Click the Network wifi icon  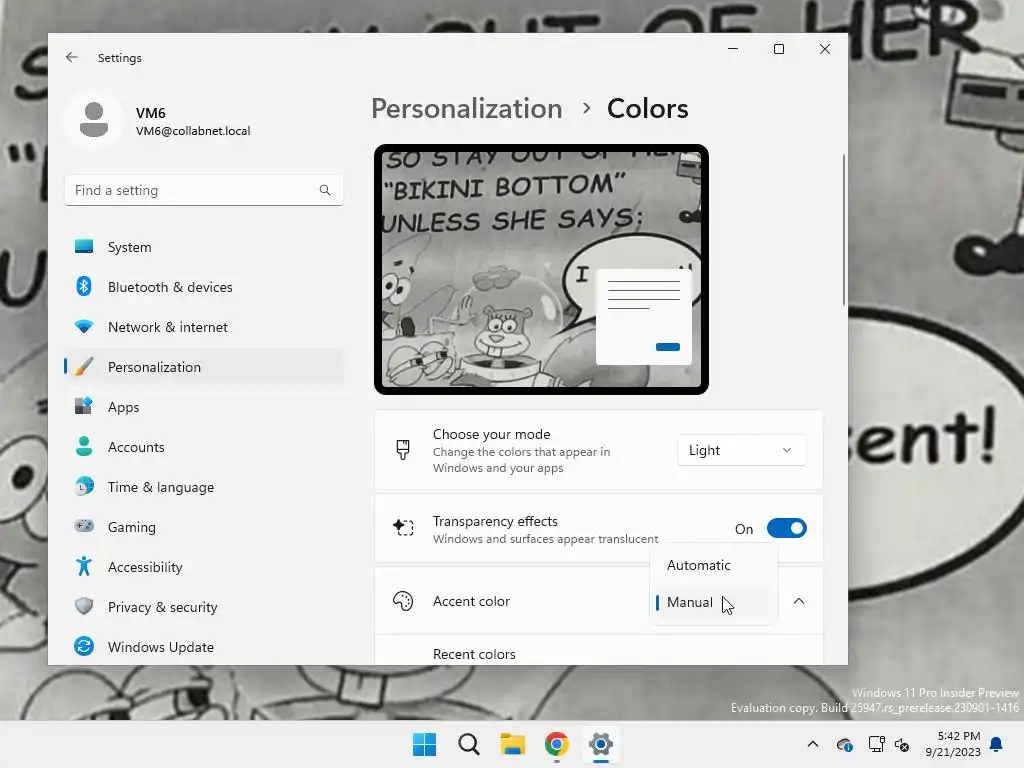point(84,327)
